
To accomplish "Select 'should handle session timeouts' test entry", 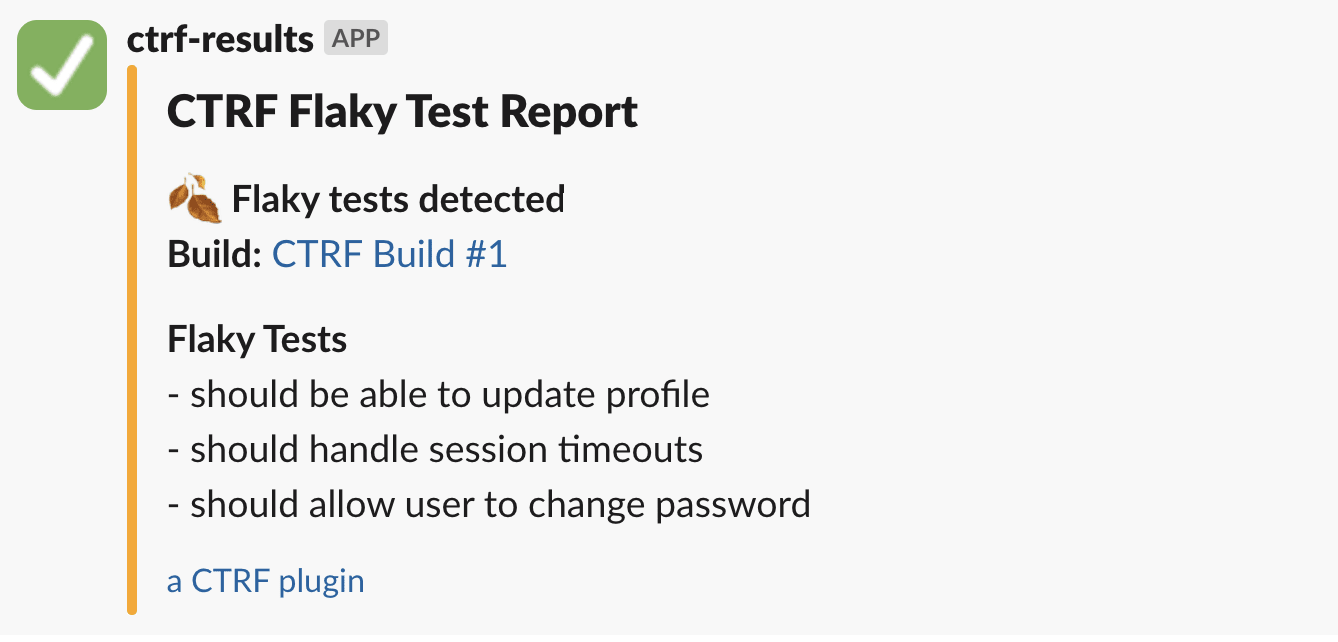I will tap(446, 450).
